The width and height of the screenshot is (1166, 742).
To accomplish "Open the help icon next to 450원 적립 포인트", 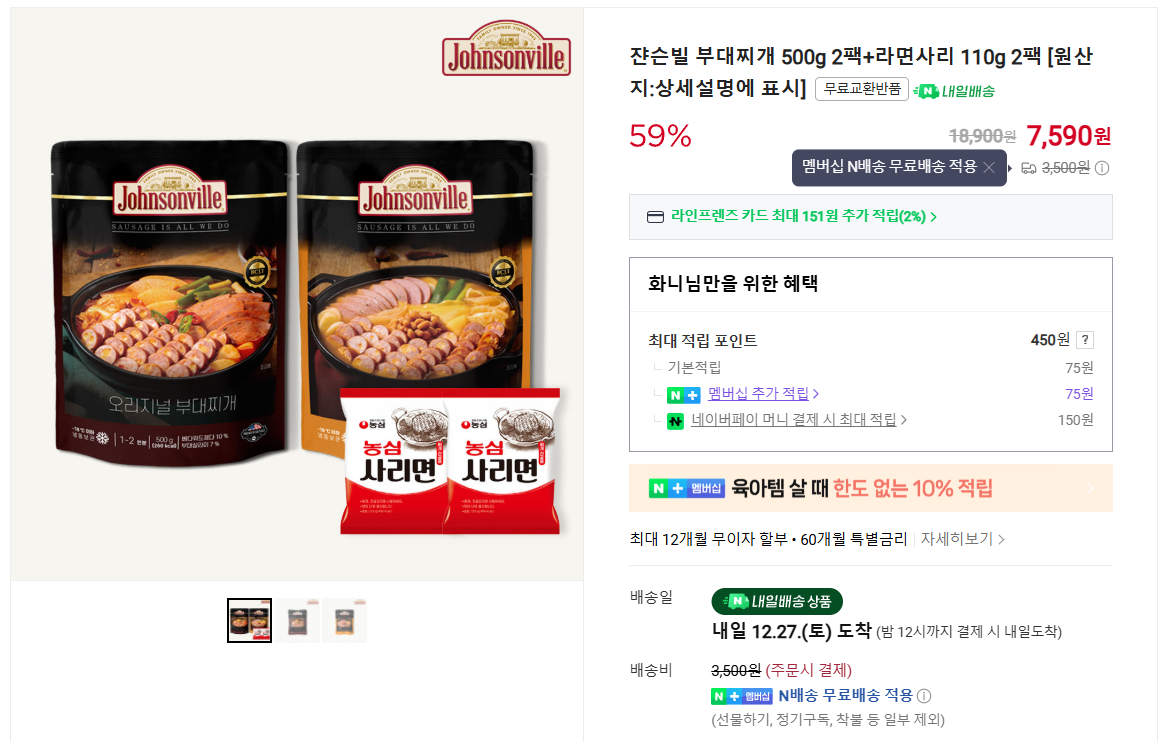I will [x=1083, y=340].
